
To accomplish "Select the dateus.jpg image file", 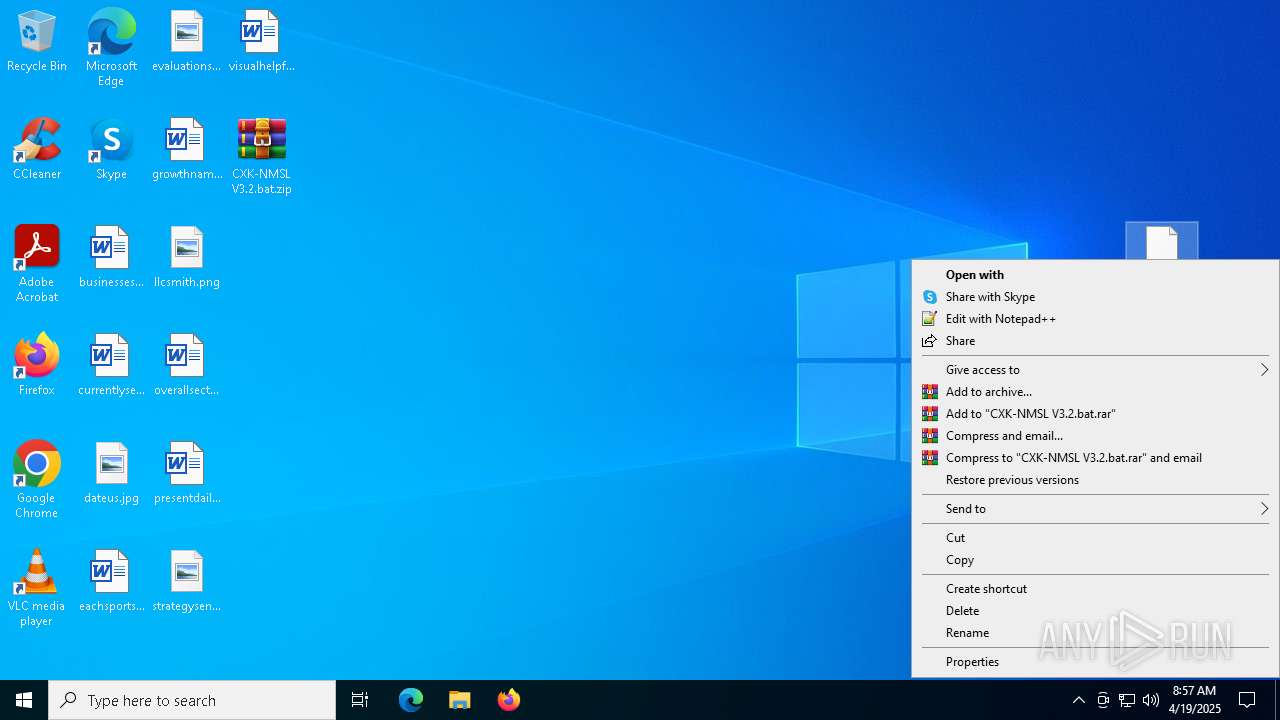I will point(111,473).
